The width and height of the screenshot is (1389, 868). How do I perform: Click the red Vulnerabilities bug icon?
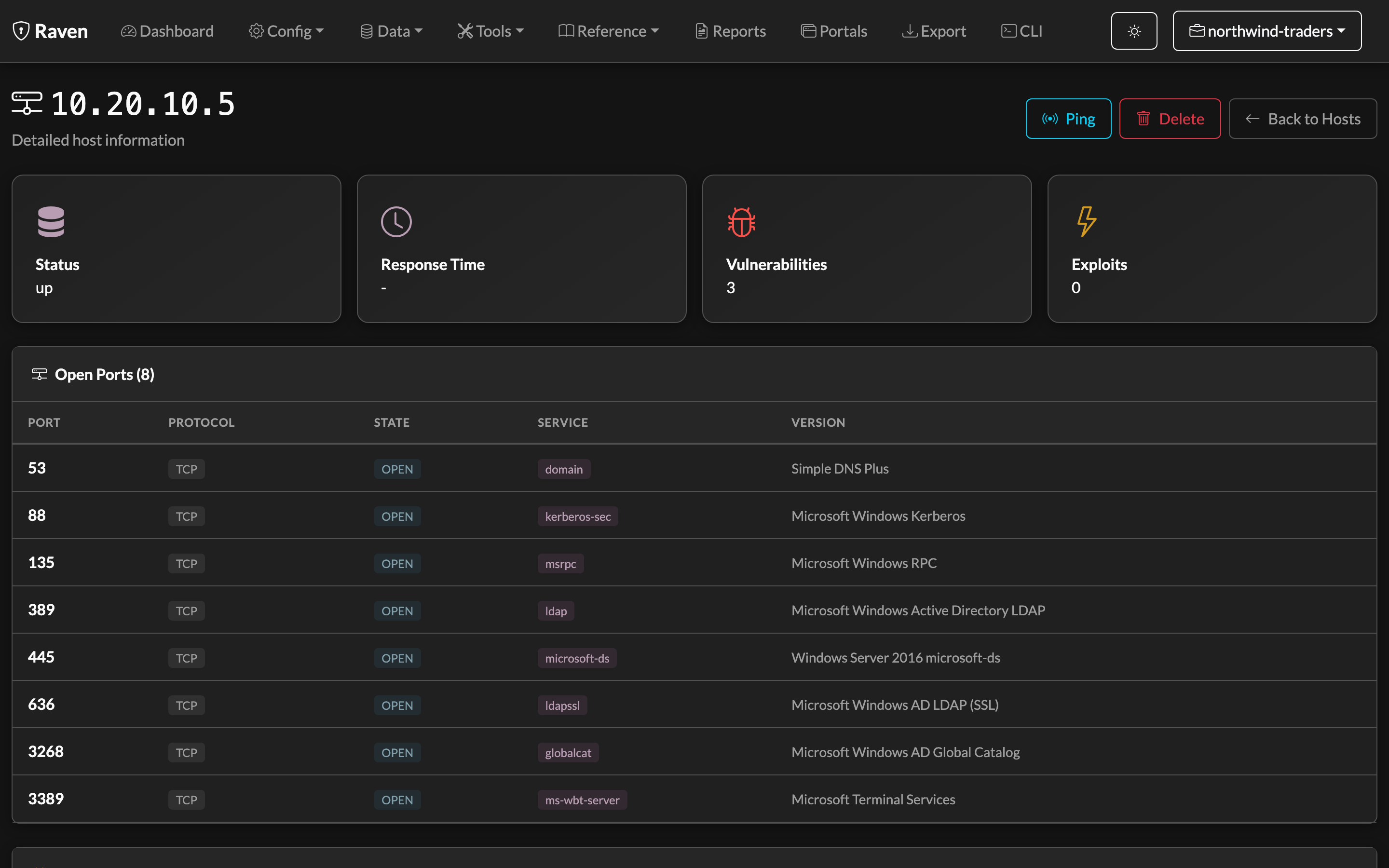(742, 222)
